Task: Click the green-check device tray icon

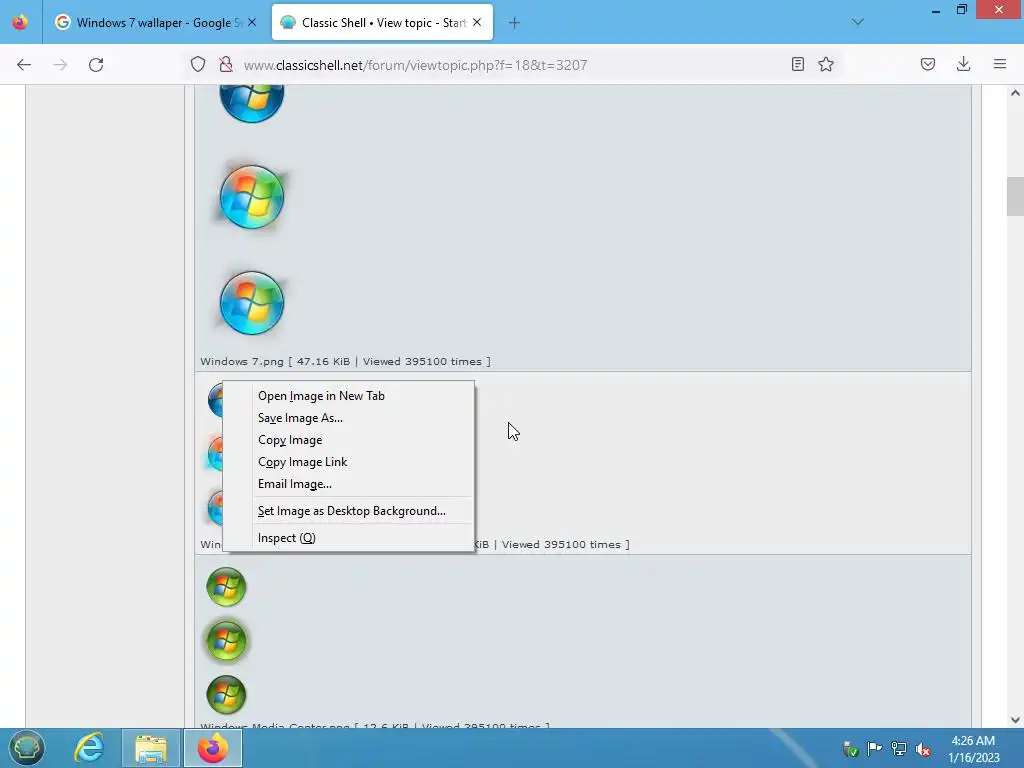Action: click(x=850, y=748)
